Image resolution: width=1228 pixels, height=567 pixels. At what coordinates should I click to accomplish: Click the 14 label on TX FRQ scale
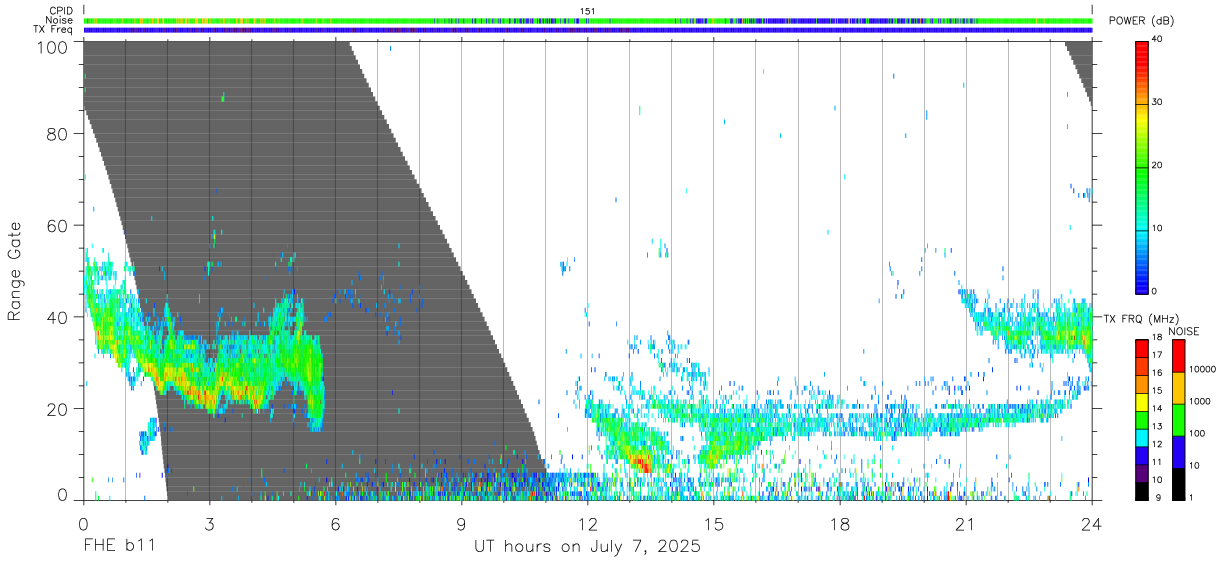[1158, 408]
